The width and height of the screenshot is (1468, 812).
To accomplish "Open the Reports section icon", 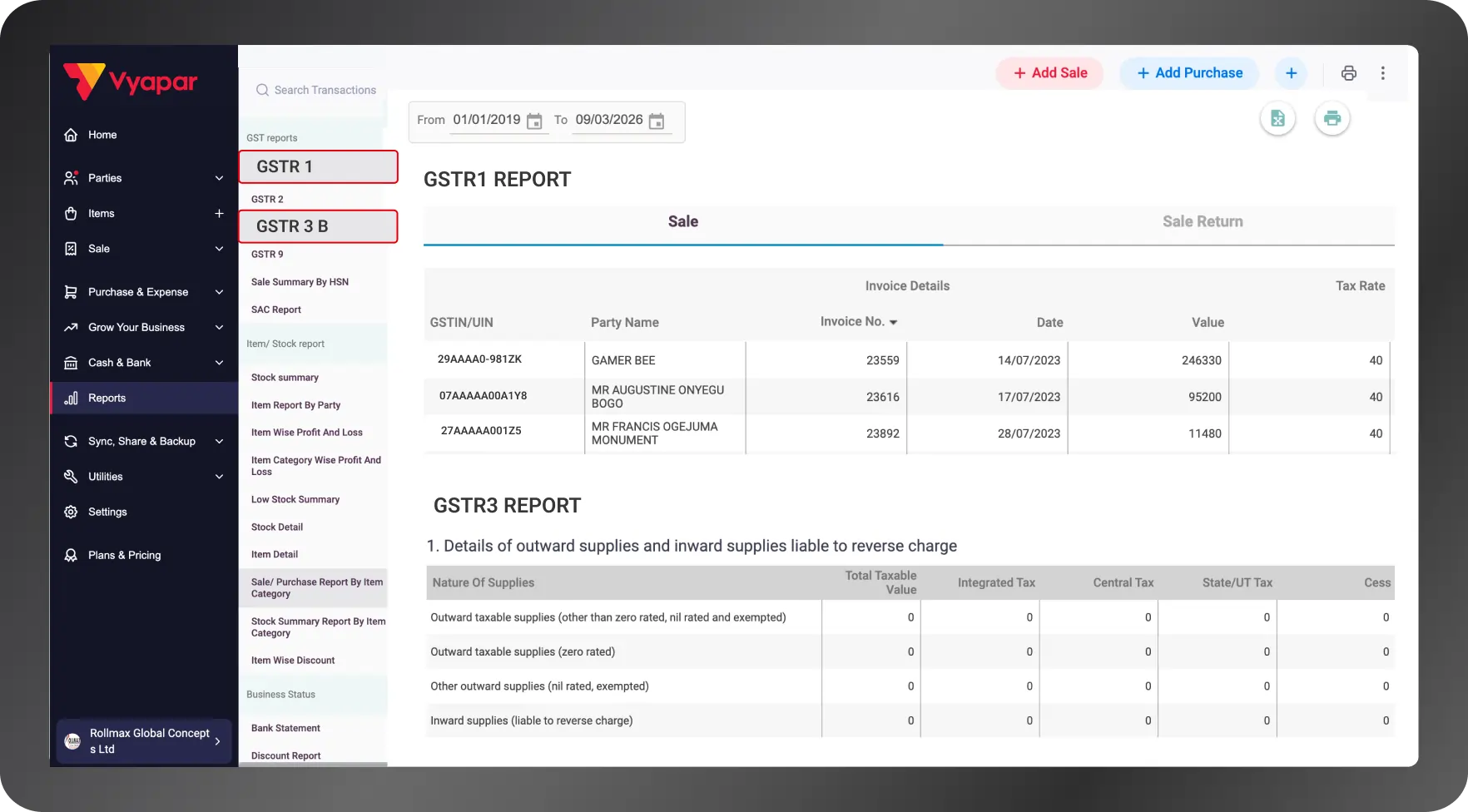I will coord(72,398).
